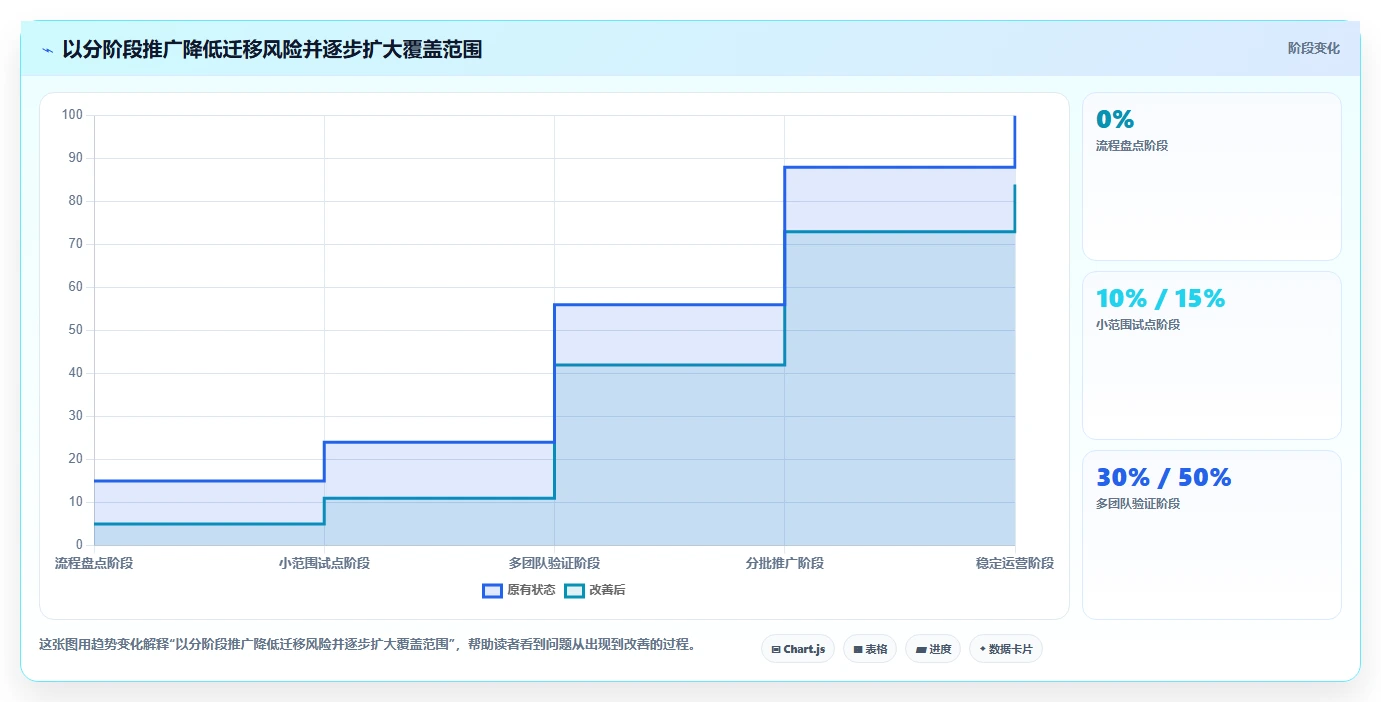
Task: Click the 分批推广阶段 x-axis label
Action: [x=784, y=563]
